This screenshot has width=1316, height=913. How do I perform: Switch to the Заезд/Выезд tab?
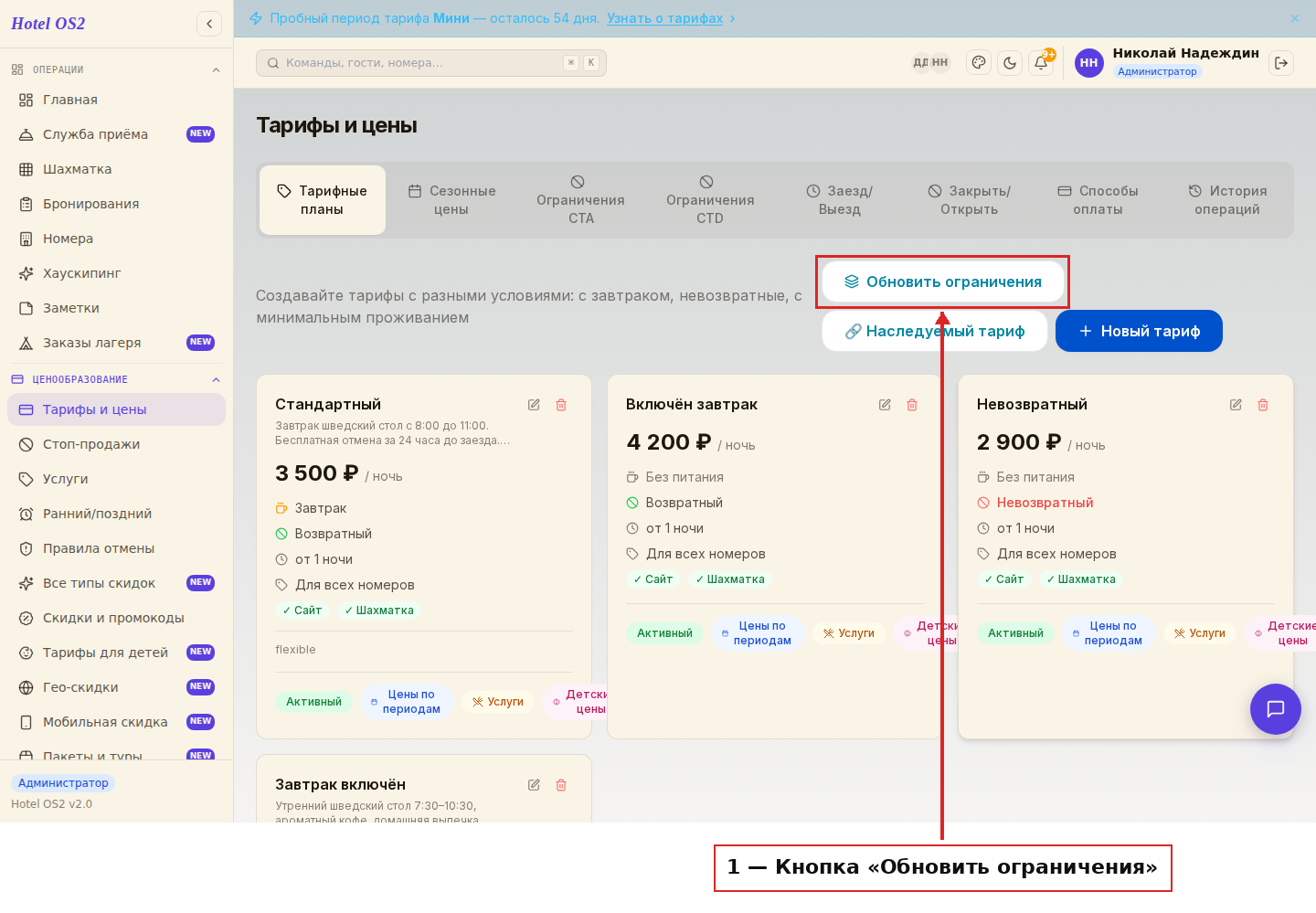pyautogui.click(x=840, y=200)
